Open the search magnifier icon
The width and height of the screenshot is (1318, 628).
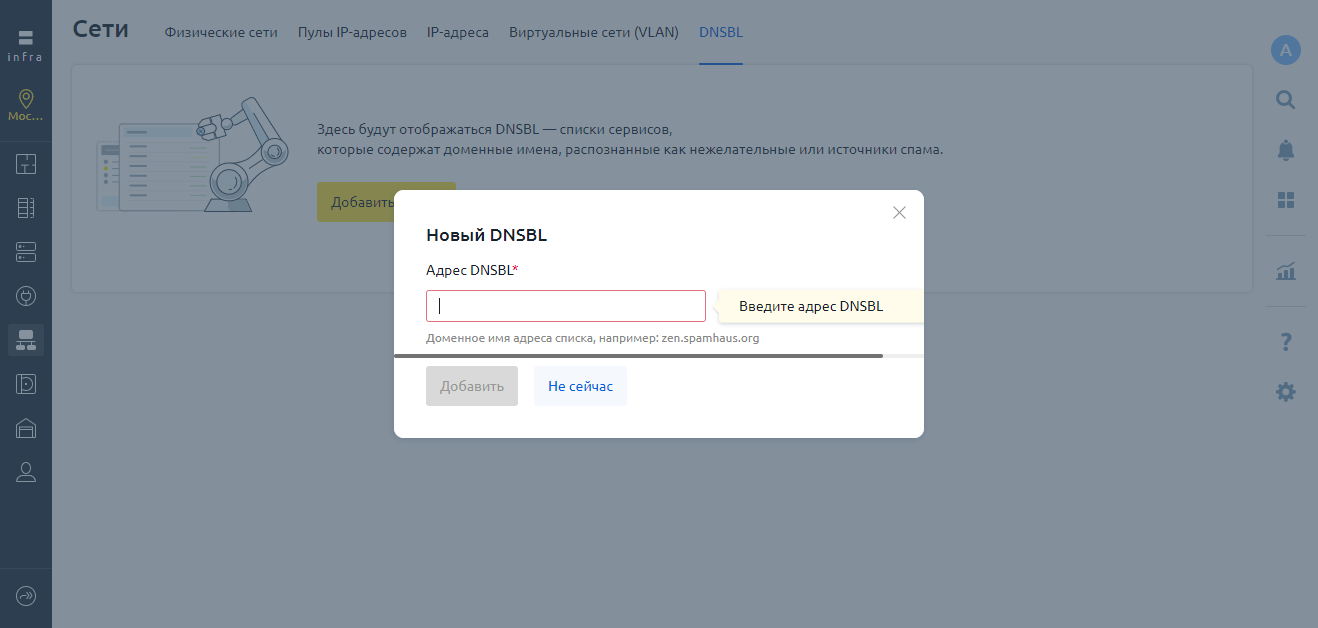click(x=1286, y=100)
